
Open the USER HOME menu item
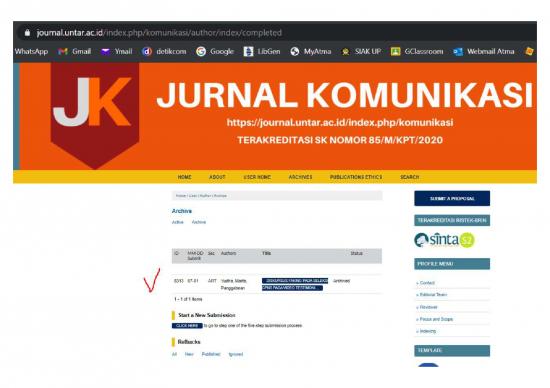[x=257, y=177]
